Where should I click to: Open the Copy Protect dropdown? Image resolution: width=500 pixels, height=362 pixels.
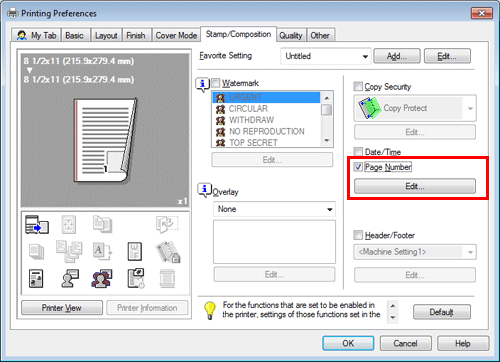[415, 108]
